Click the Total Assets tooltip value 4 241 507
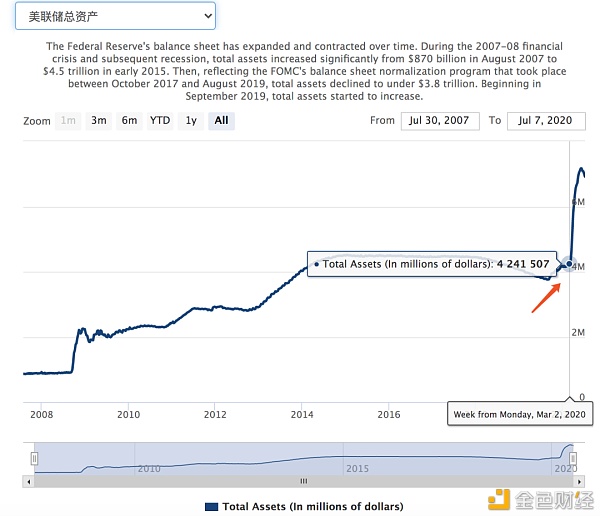Image resolution: width=600 pixels, height=516 pixels. point(523,264)
